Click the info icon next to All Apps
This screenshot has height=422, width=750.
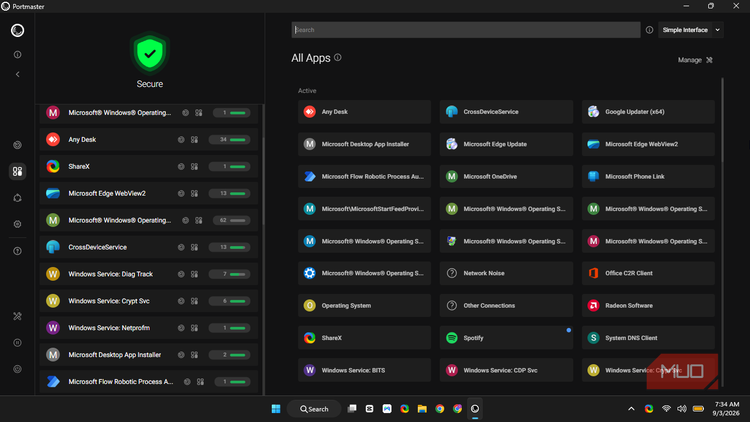tap(338, 57)
